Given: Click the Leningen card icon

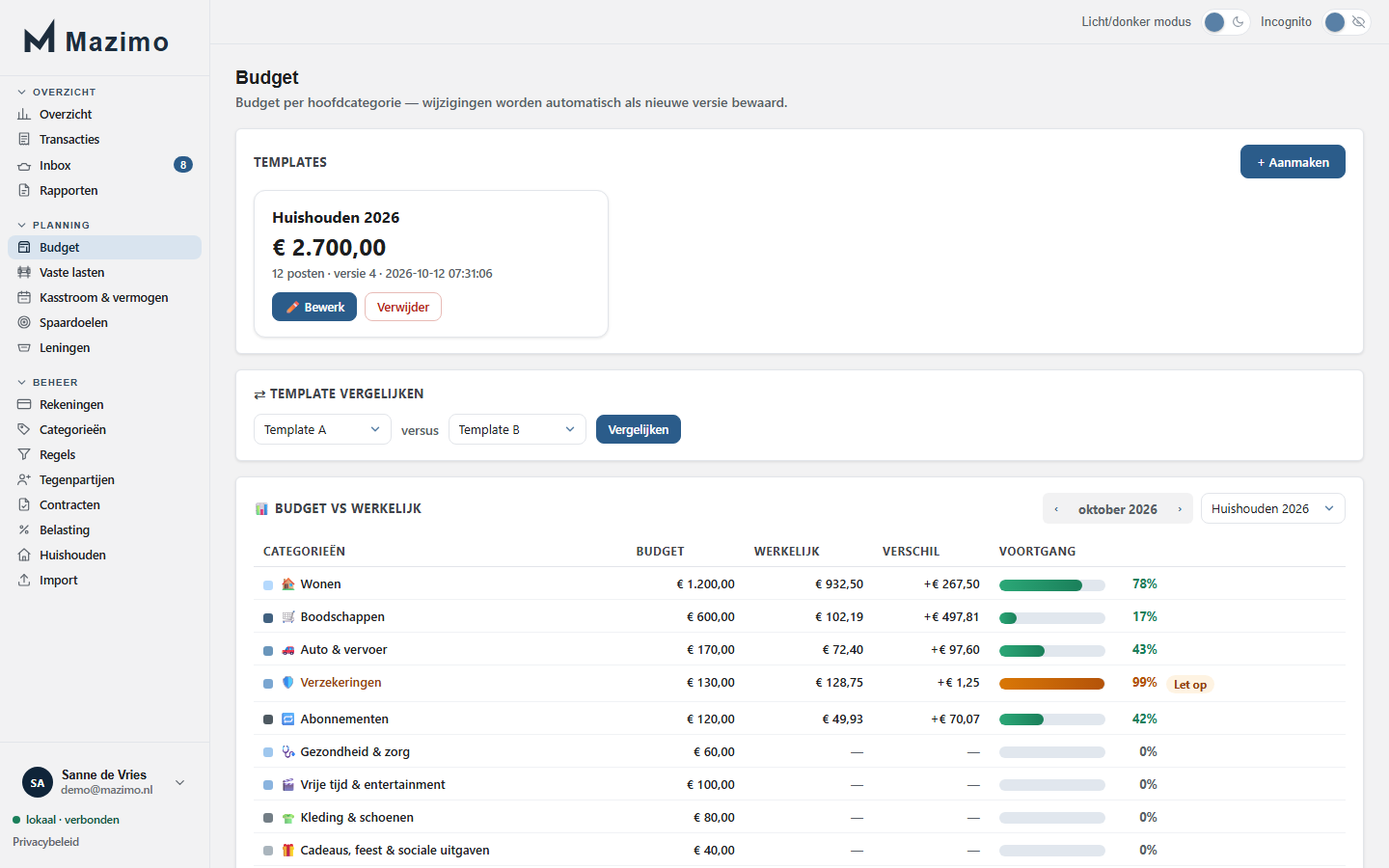Looking at the screenshot, I should (x=24, y=347).
